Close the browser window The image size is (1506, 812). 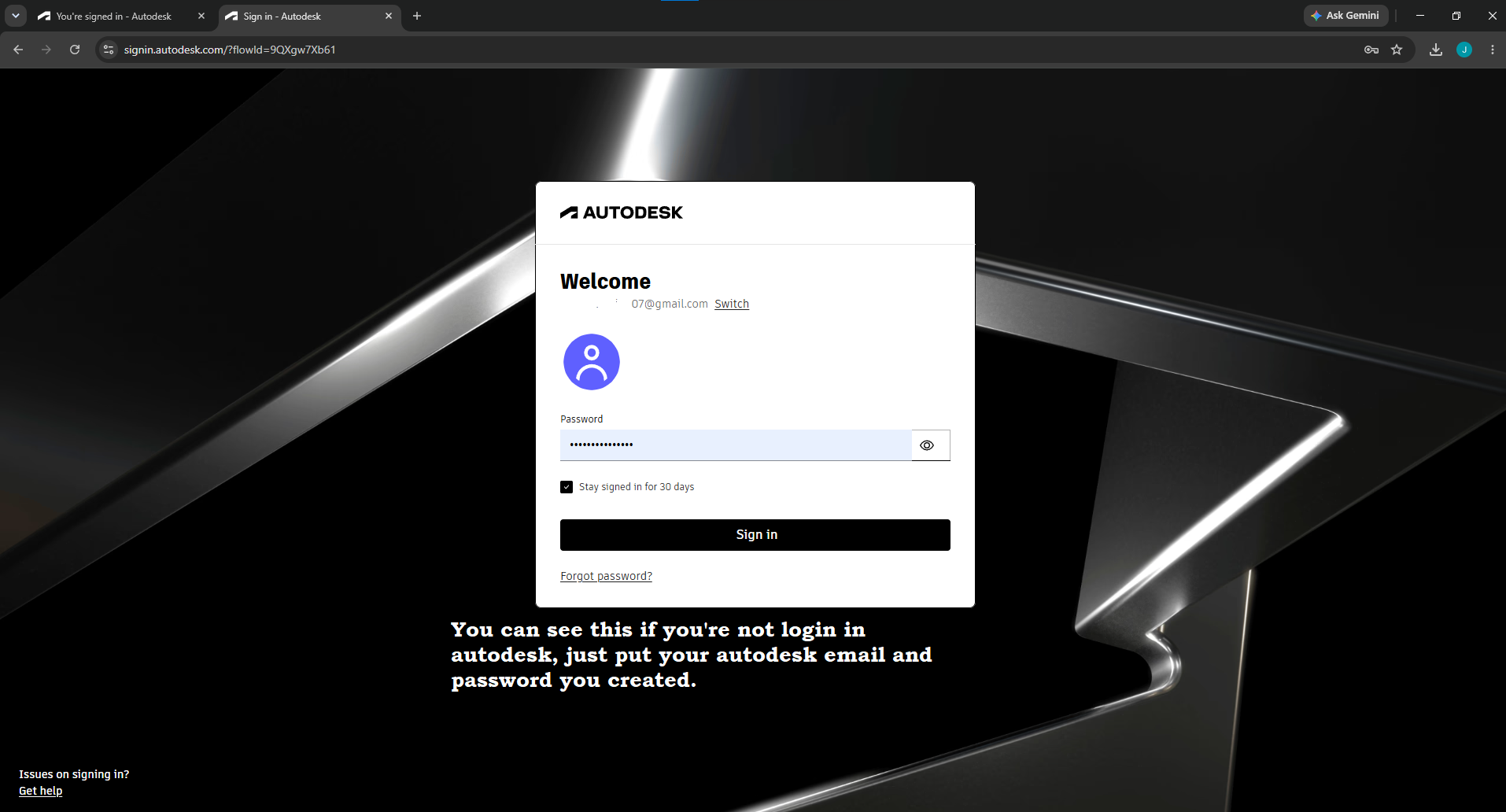point(1492,16)
